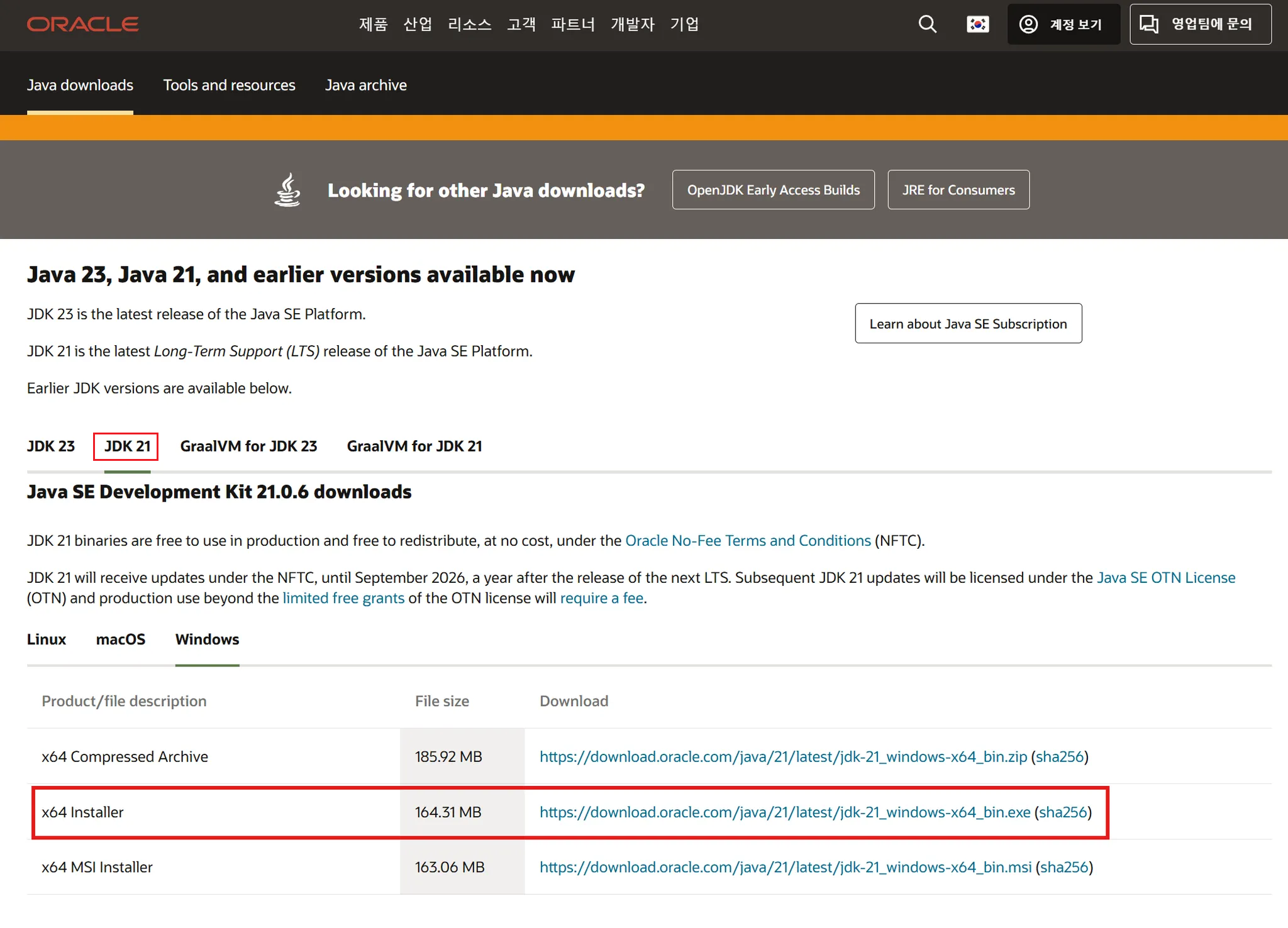Click JRE for Consumers button

coord(958,190)
